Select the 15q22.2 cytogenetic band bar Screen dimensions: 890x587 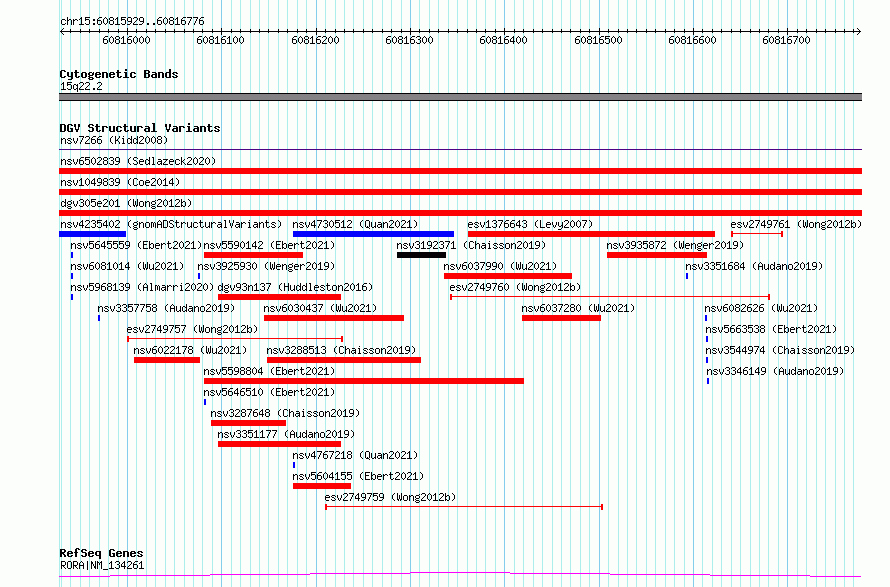460,97
